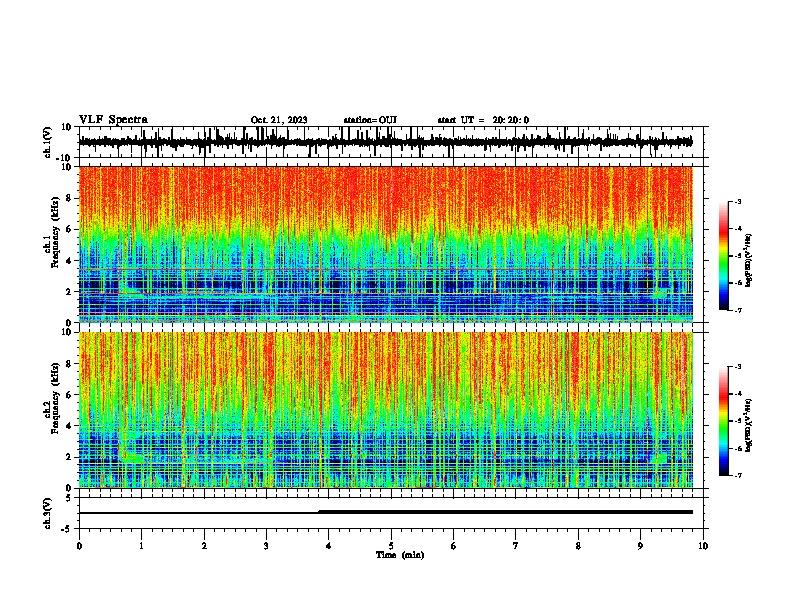
Task: Click the 'station=OUI' label
Action: coord(370,120)
